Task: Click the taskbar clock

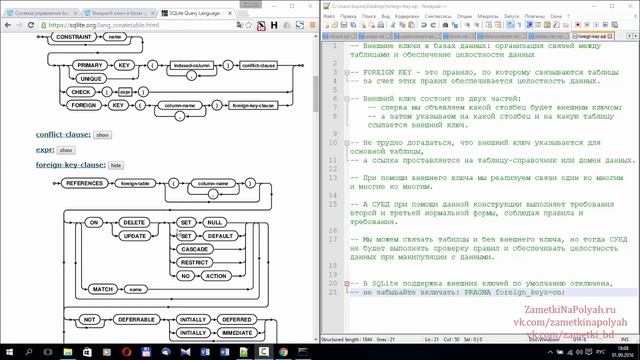Action: click(623, 352)
